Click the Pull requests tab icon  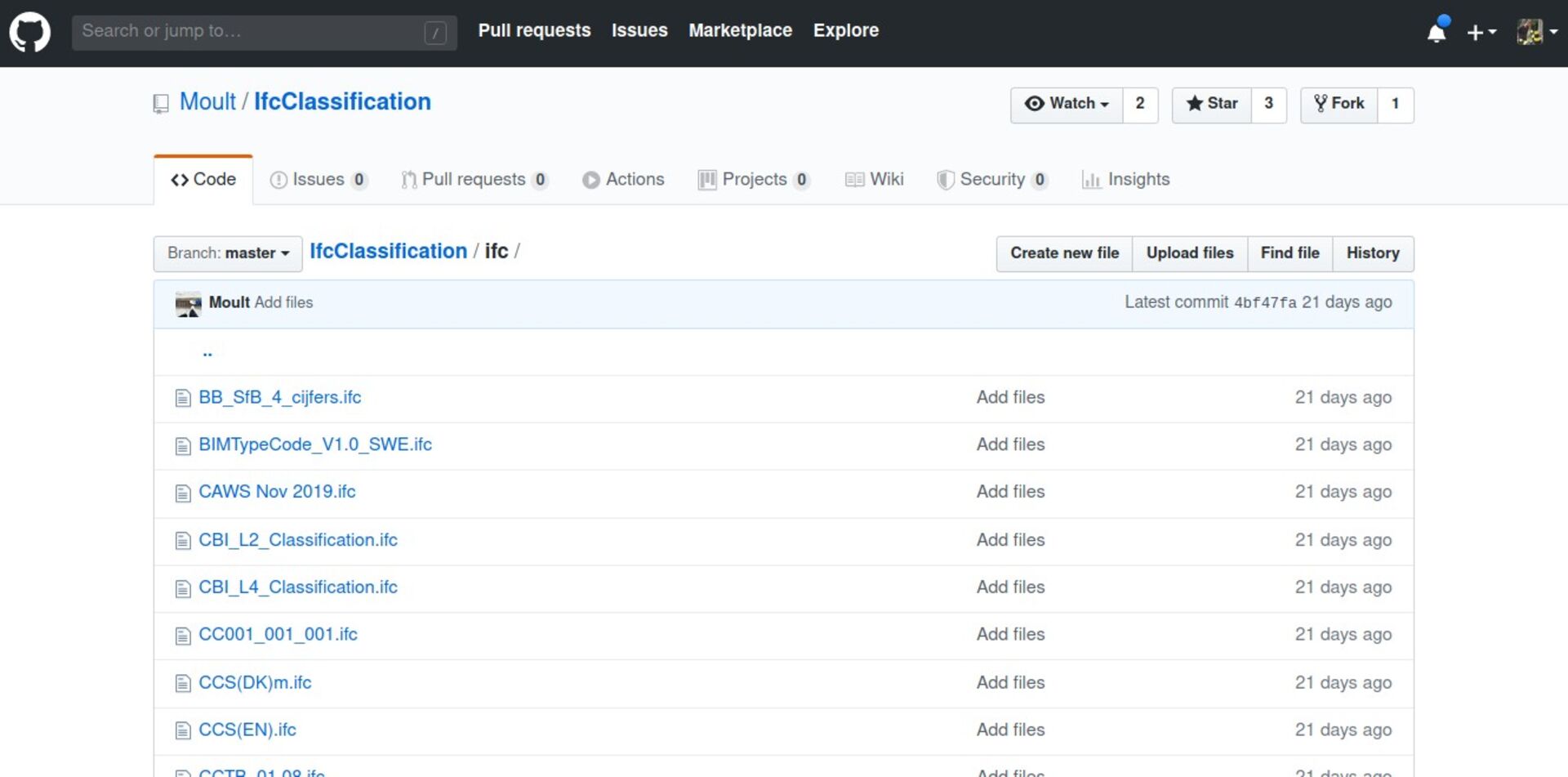coord(409,180)
